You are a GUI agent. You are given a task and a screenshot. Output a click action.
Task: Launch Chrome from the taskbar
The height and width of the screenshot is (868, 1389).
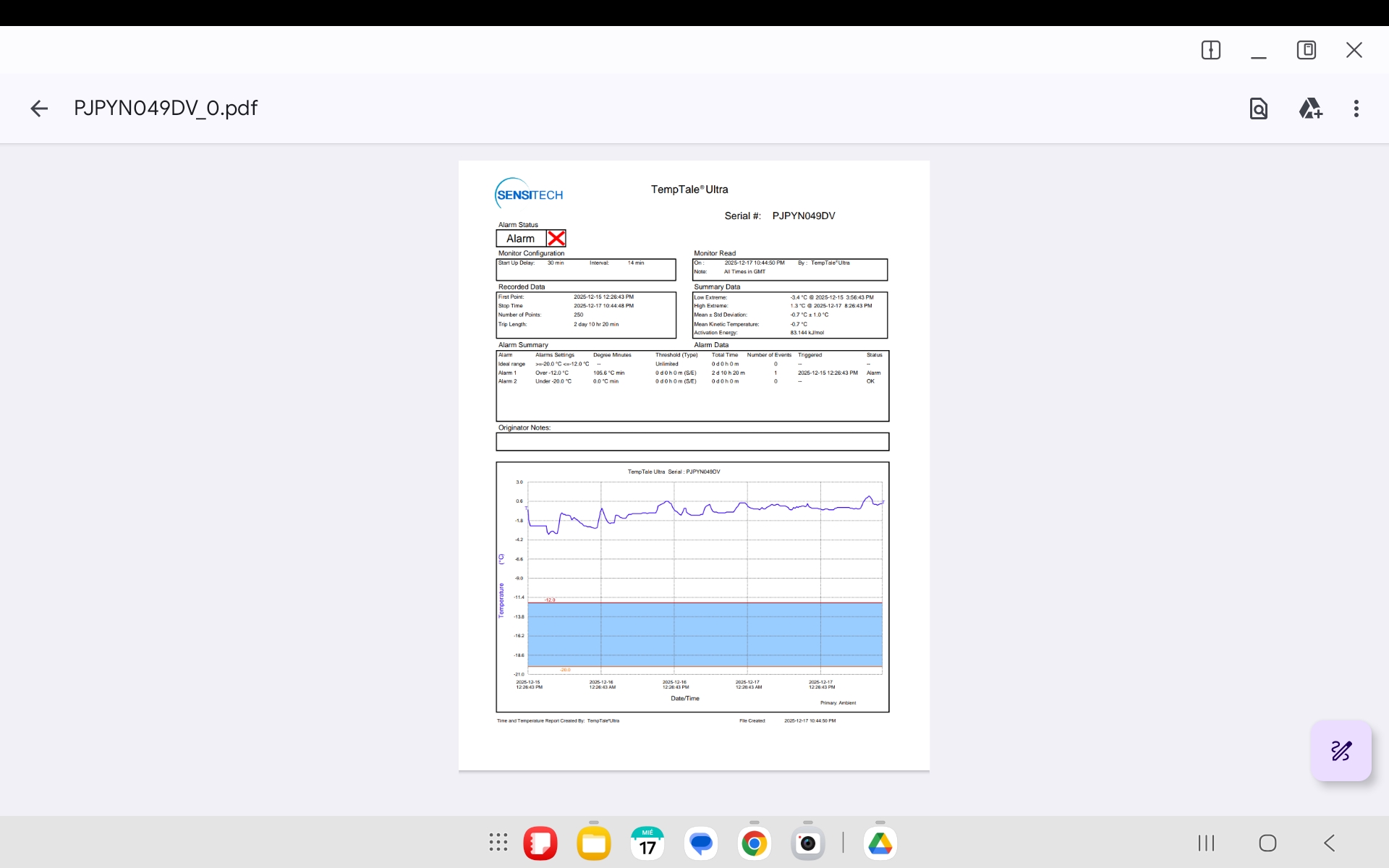click(x=754, y=843)
